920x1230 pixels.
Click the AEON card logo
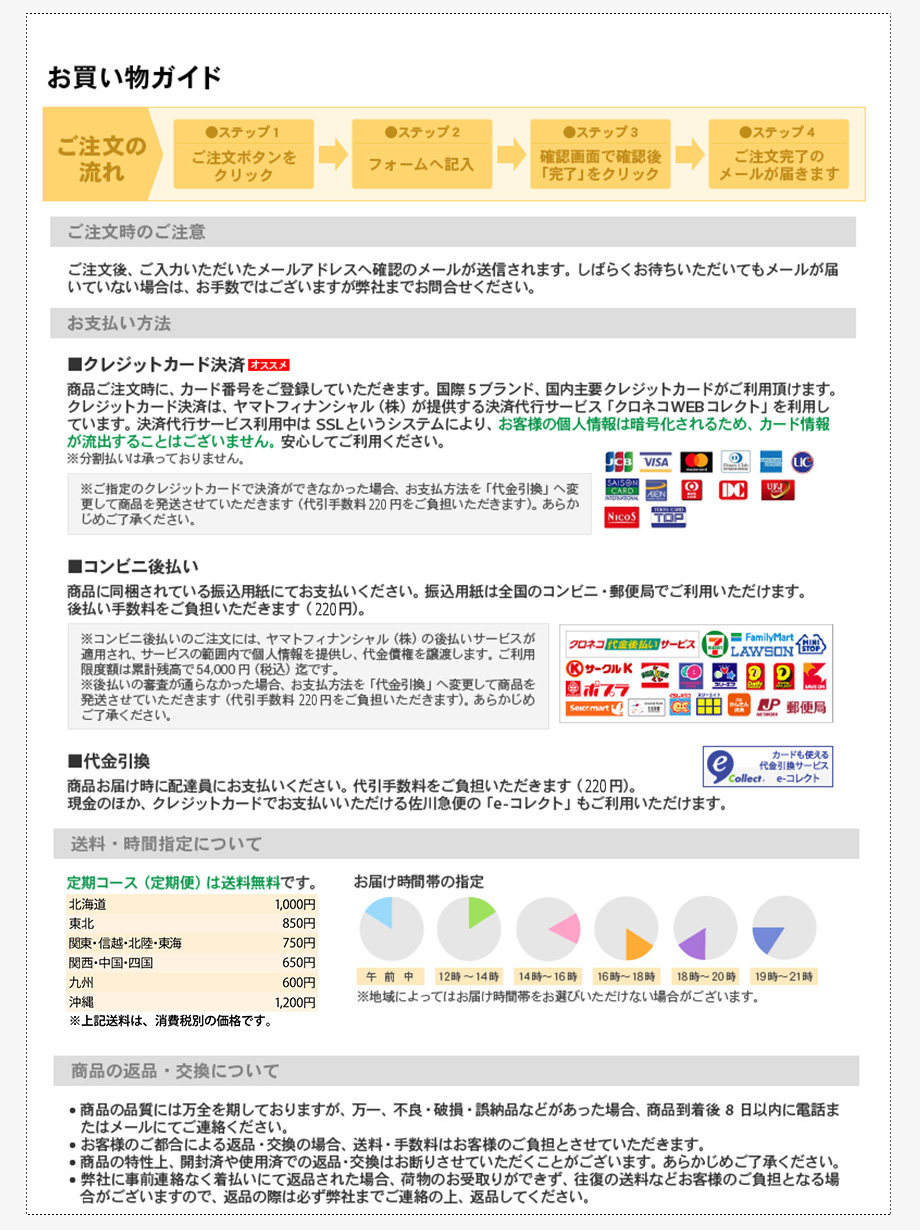(x=655, y=490)
